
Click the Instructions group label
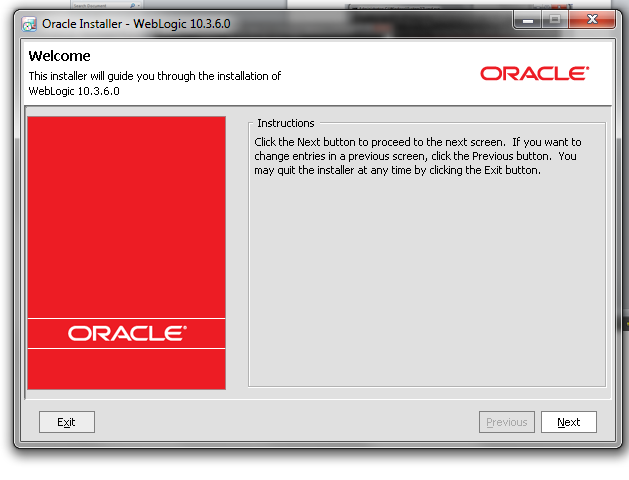286,123
